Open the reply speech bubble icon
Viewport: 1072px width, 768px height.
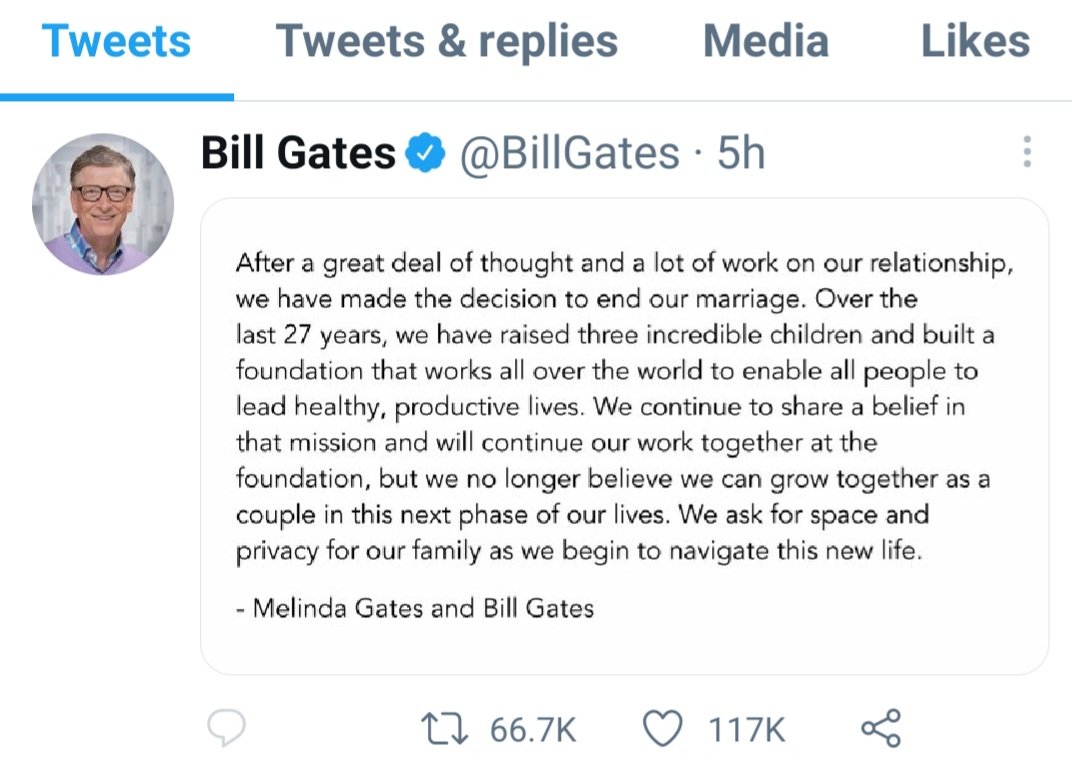226,728
